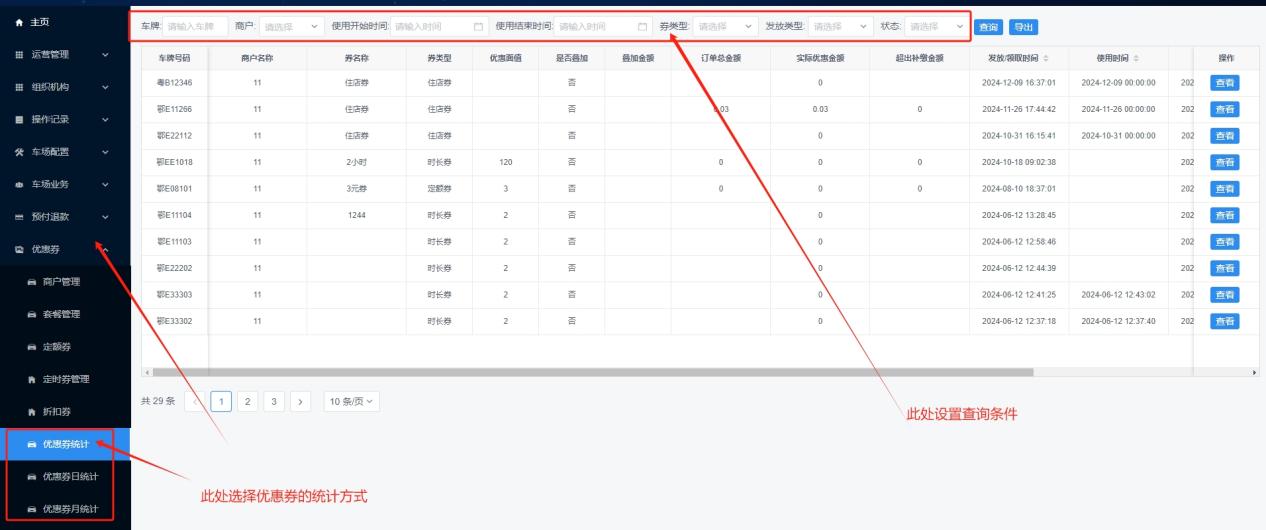Viewport: 1266px width, 530px height.
Task: Click the 车场配置 tools icon
Action: click(x=19, y=152)
